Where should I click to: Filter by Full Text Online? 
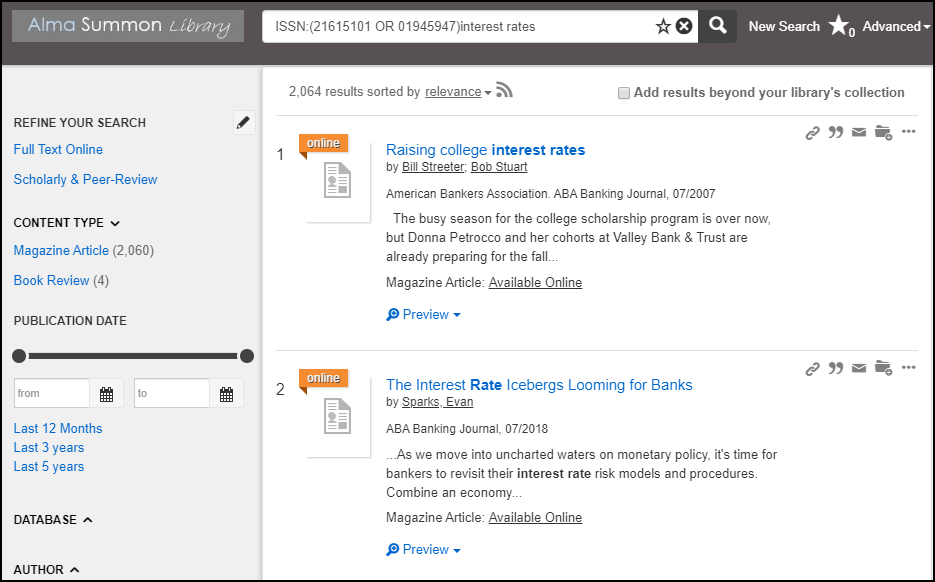58,149
